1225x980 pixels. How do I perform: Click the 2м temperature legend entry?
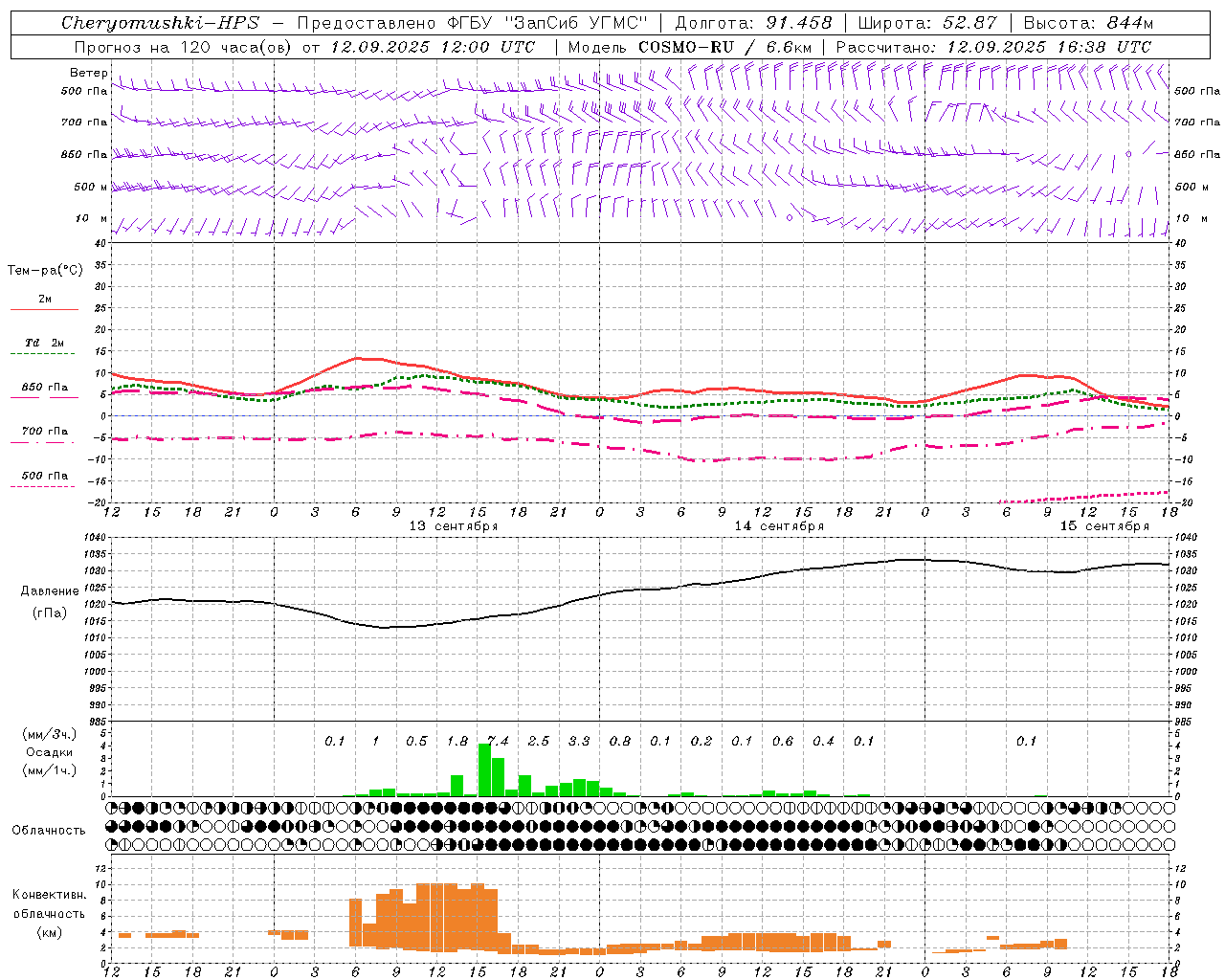44,299
